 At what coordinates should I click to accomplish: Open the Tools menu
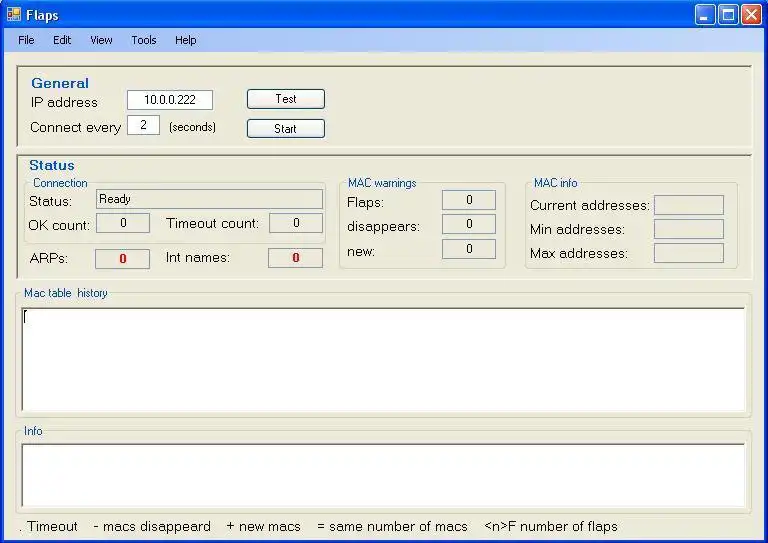(144, 40)
